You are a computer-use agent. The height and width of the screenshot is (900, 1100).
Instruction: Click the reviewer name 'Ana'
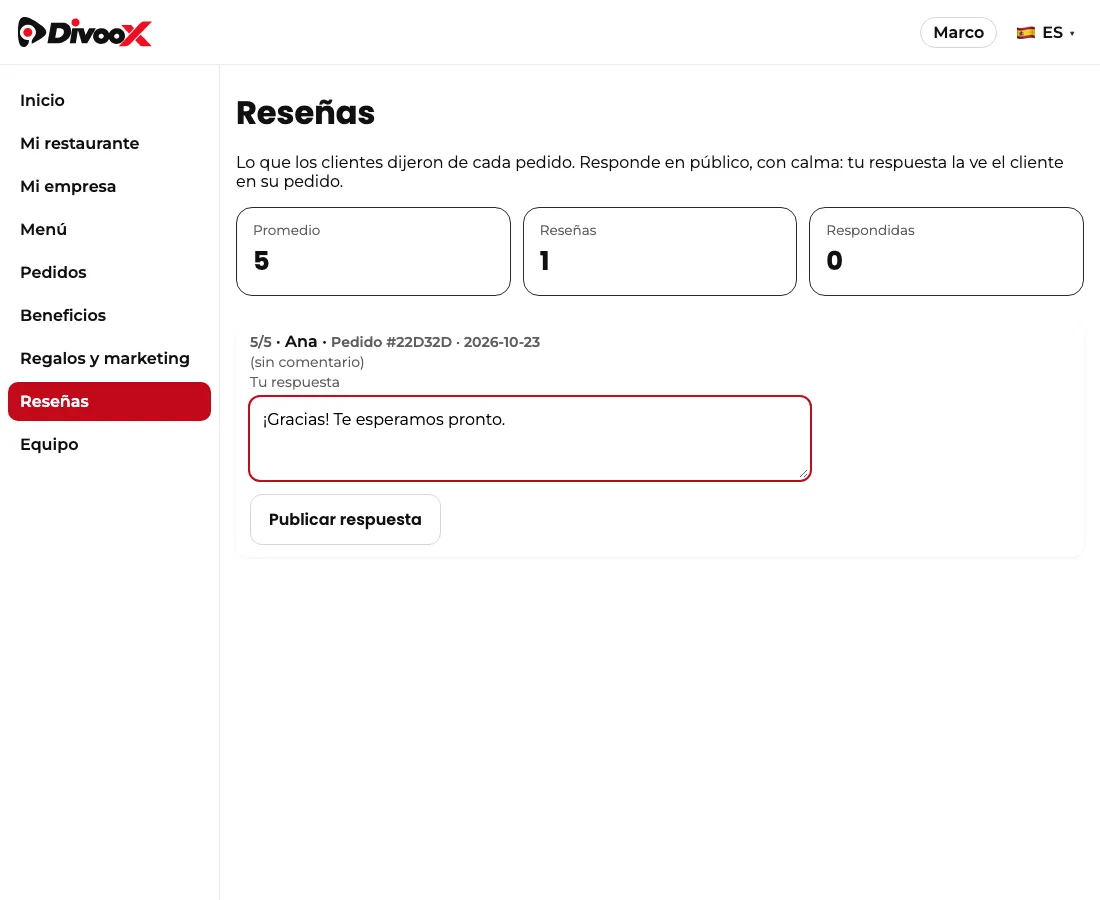[301, 342]
